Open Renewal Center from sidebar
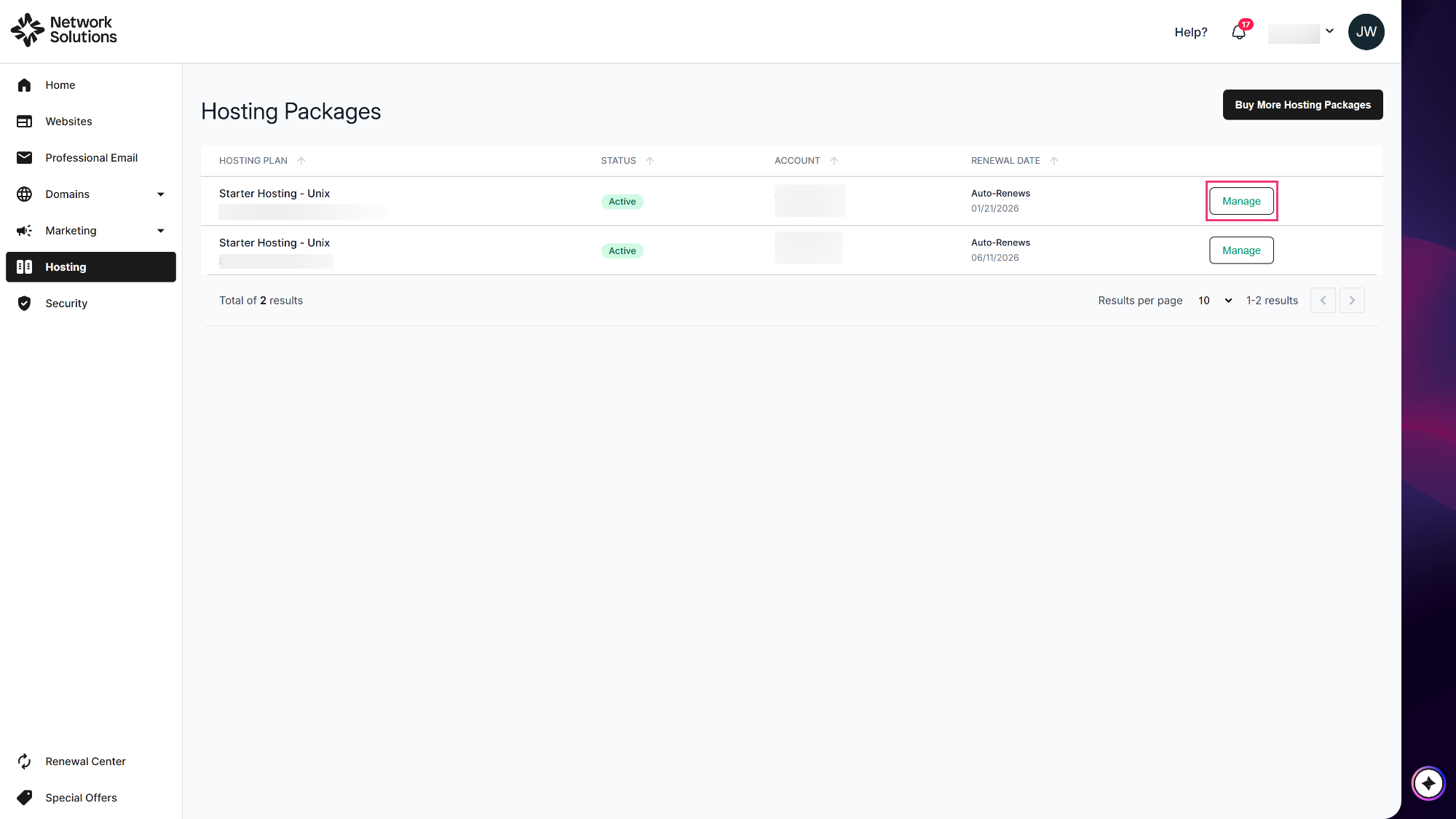1456x819 pixels. pos(85,761)
